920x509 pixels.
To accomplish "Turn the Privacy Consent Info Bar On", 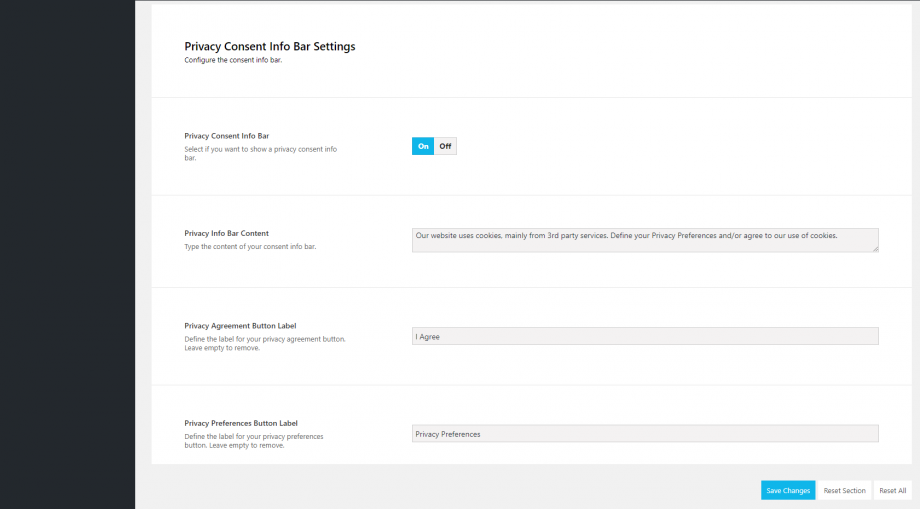I will click(423, 146).
